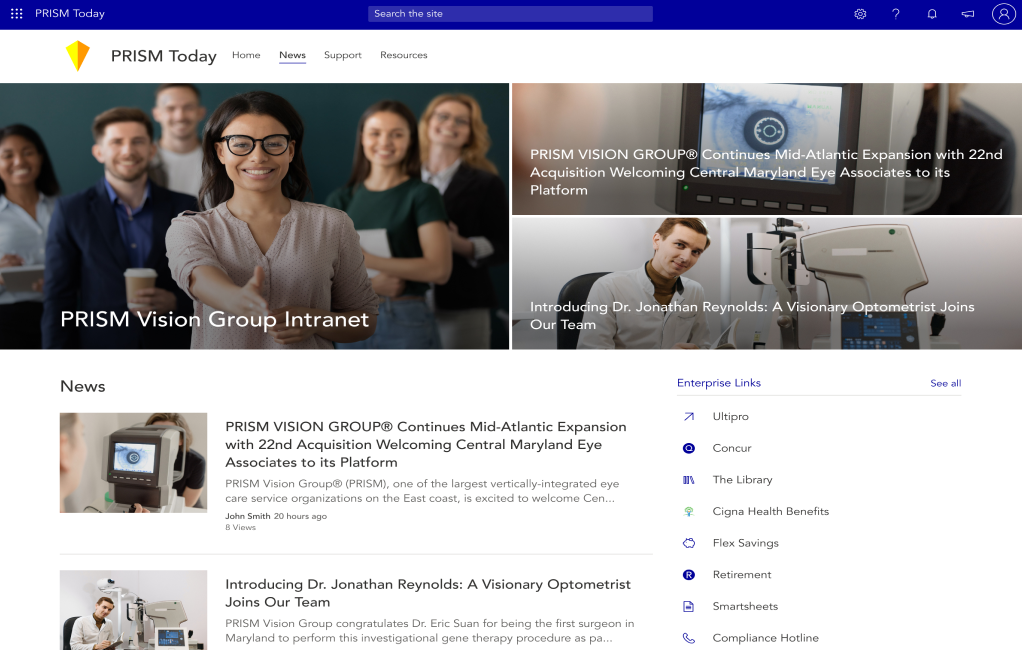
Task: Click the Dr. Eric Suan article summary text
Action: [430, 631]
